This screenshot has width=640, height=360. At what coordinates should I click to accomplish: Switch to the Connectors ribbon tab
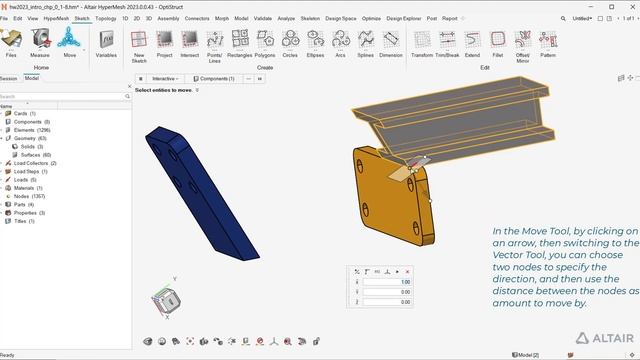pyautogui.click(x=197, y=18)
